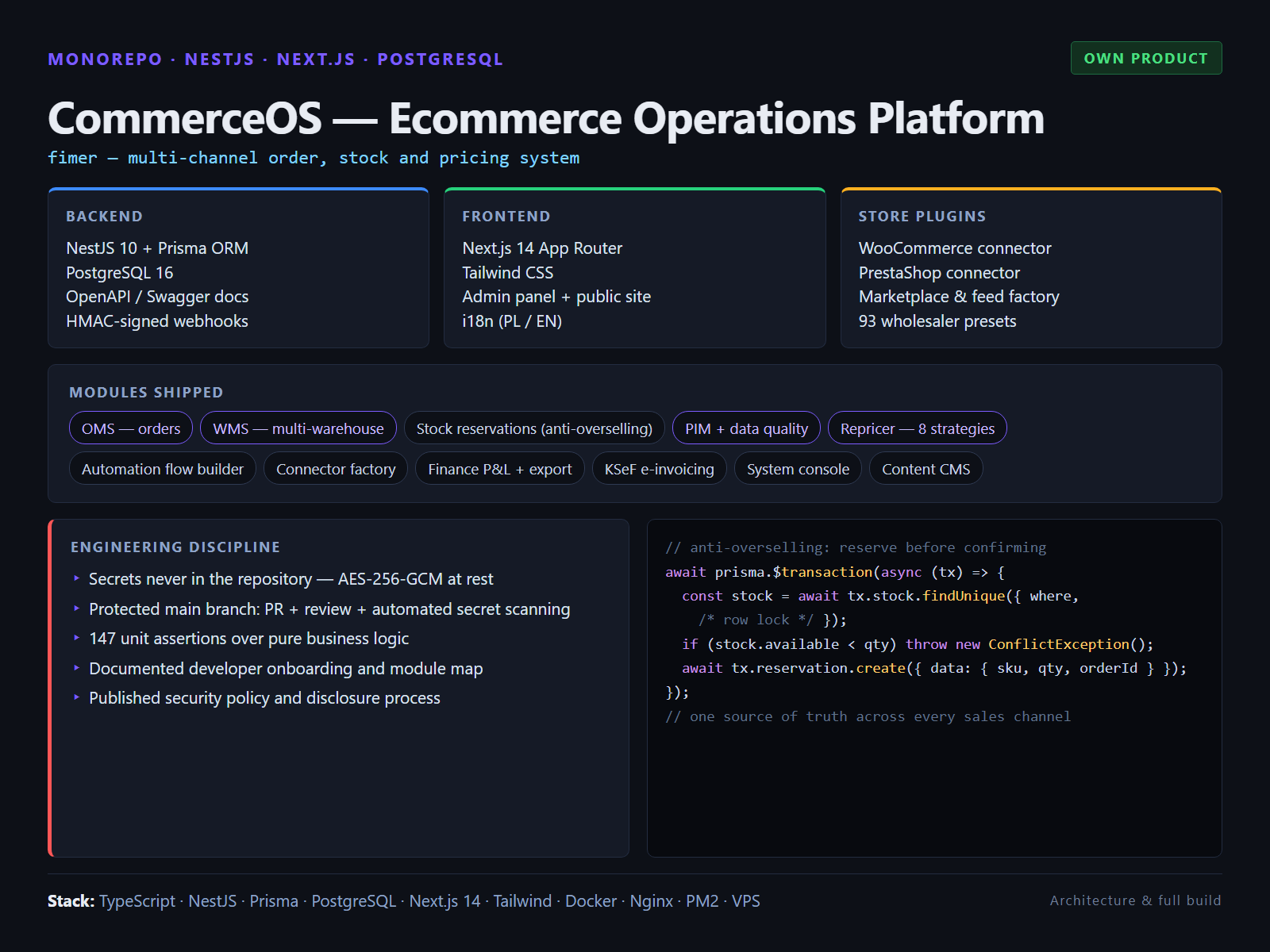The height and width of the screenshot is (952, 1270).
Task: Click the line "PostgreSQL 16"
Action: coord(120,273)
